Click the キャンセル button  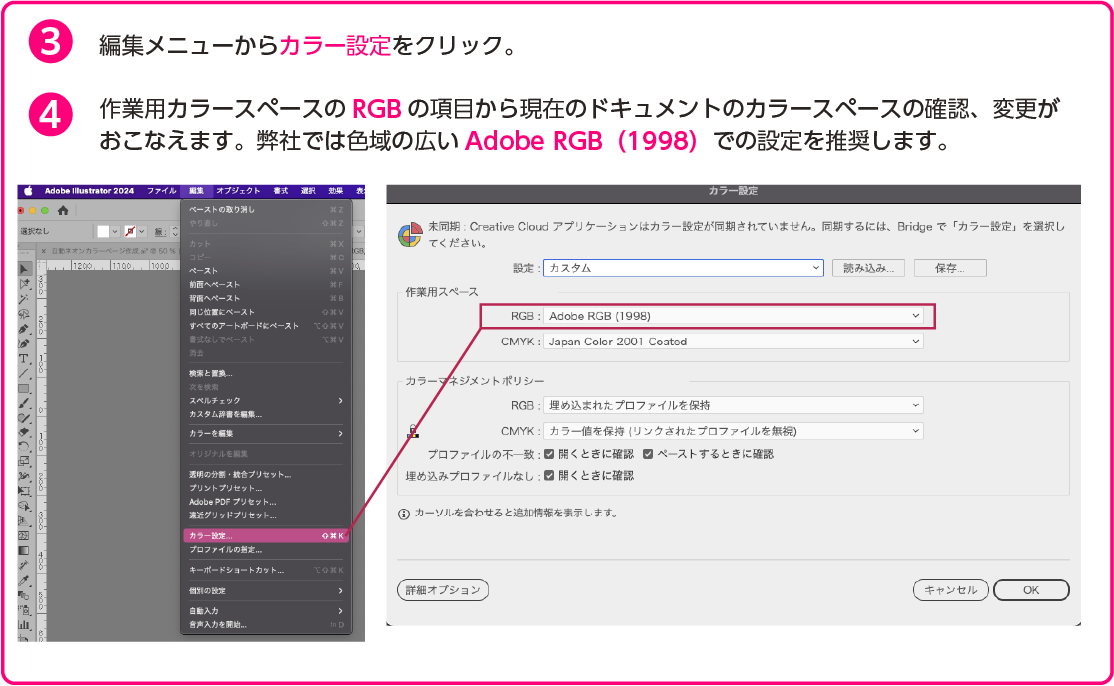951,590
